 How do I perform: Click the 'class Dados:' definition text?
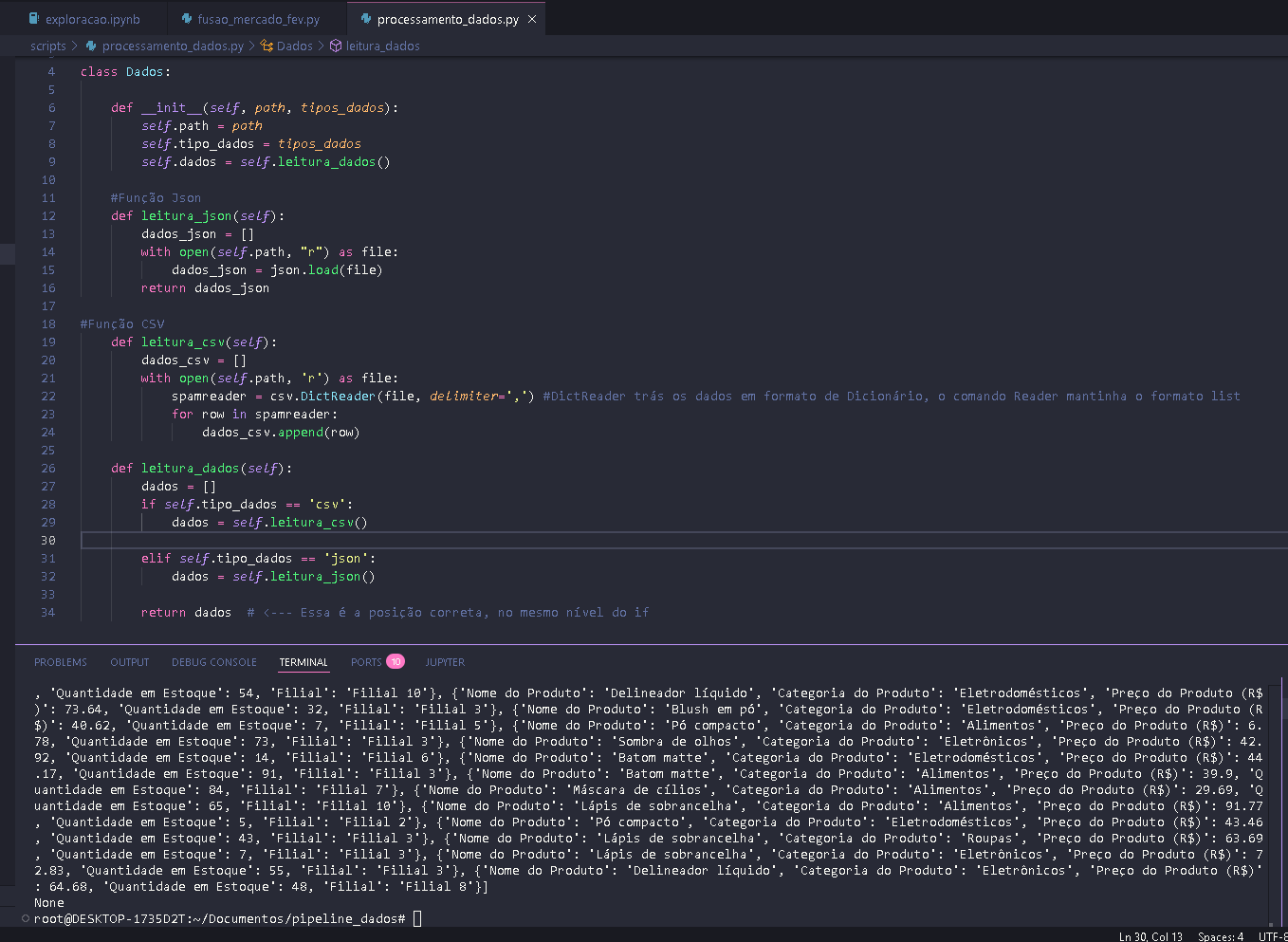125,72
